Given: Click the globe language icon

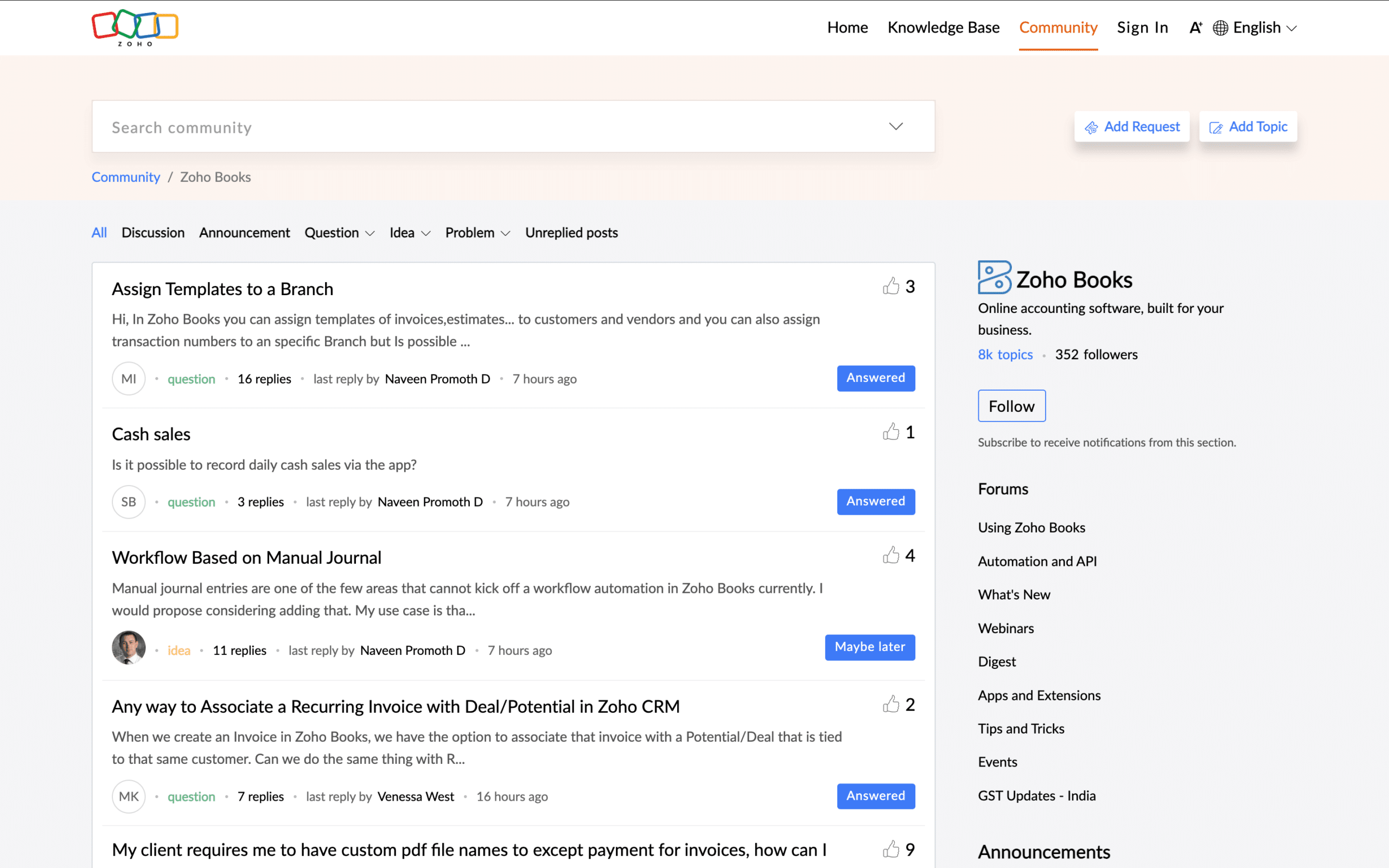Looking at the screenshot, I should point(1219,27).
